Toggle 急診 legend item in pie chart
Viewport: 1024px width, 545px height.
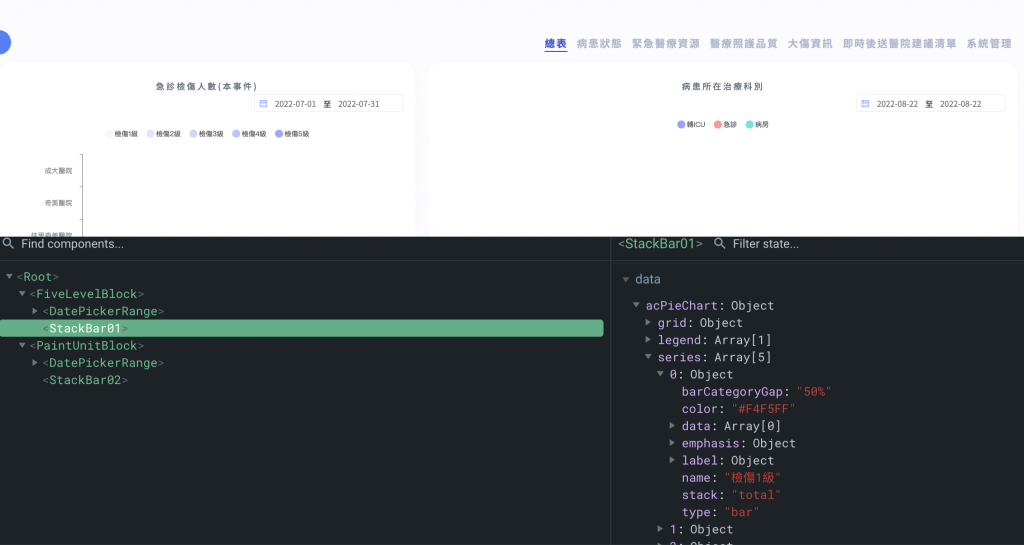(726, 125)
